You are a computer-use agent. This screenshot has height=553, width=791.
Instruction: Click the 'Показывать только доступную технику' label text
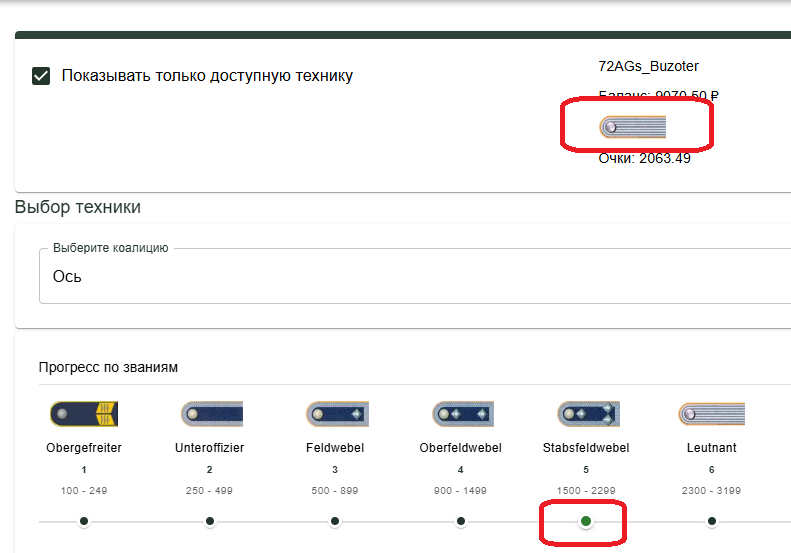pyautogui.click(x=207, y=76)
